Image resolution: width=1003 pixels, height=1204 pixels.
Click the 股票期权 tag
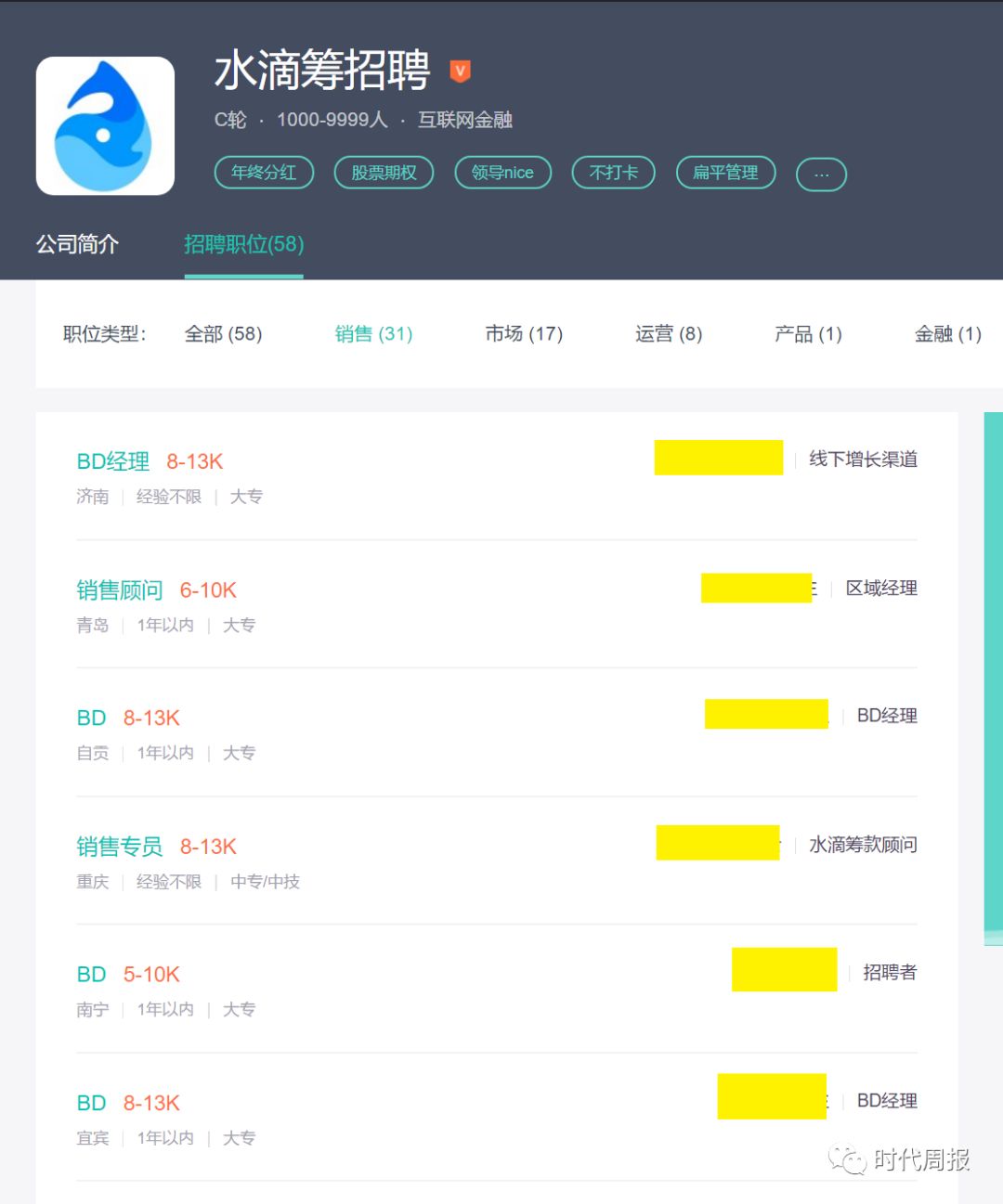(384, 173)
